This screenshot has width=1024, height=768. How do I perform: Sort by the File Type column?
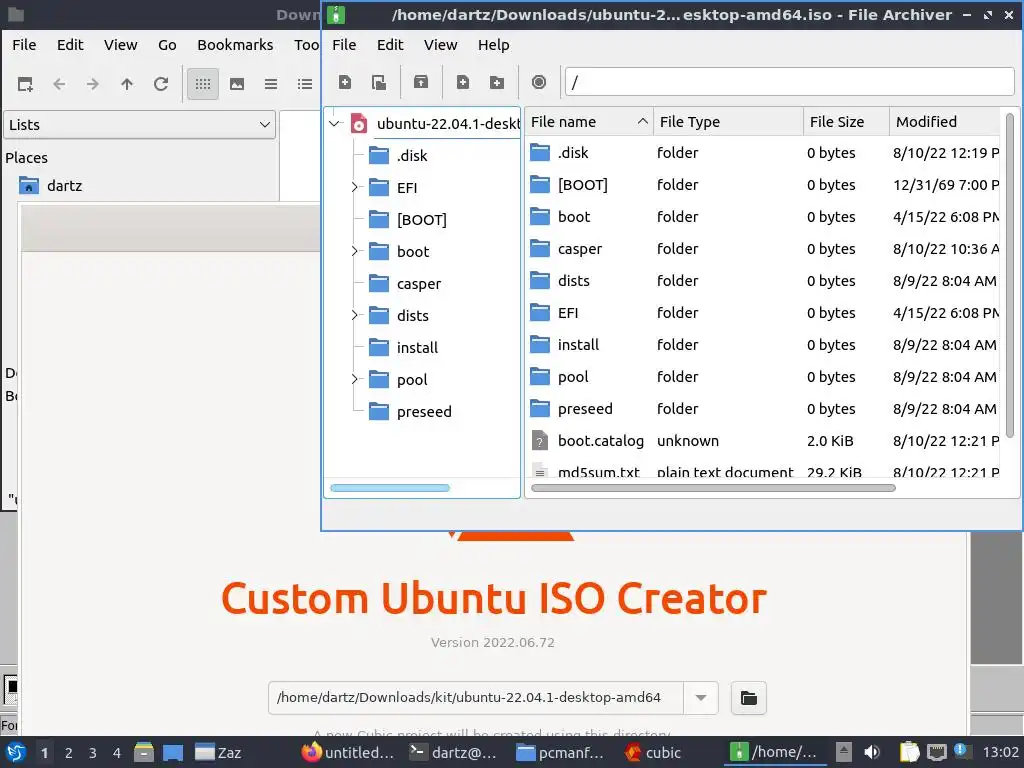(728, 122)
